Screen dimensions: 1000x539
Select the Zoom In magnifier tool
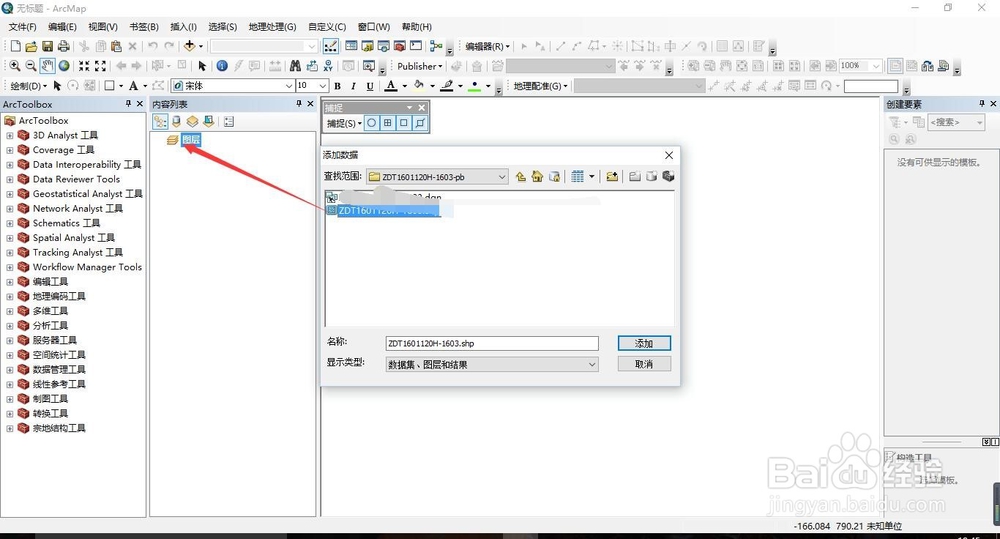coord(14,66)
